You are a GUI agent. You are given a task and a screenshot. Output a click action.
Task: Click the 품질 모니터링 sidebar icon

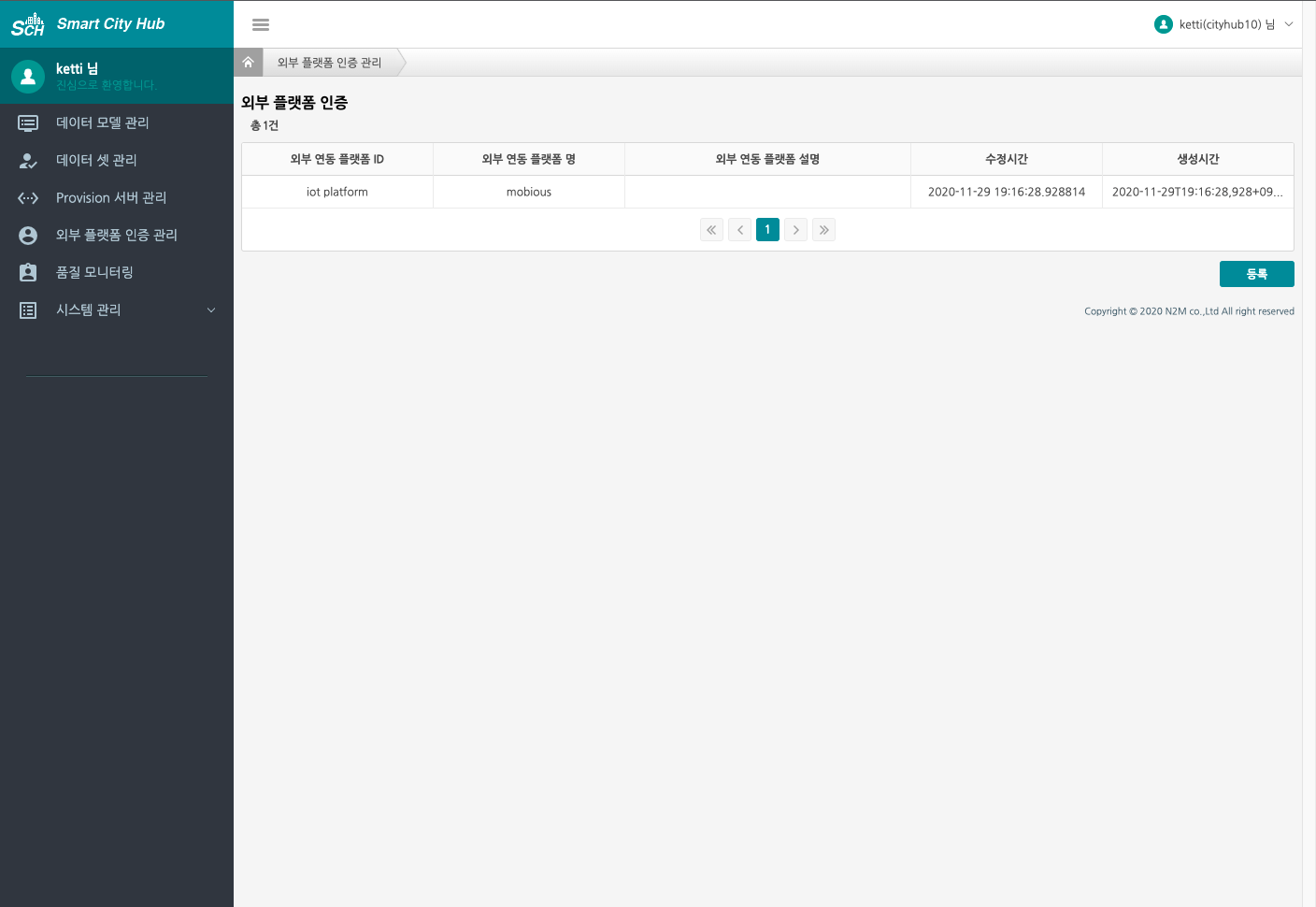pos(28,272)
